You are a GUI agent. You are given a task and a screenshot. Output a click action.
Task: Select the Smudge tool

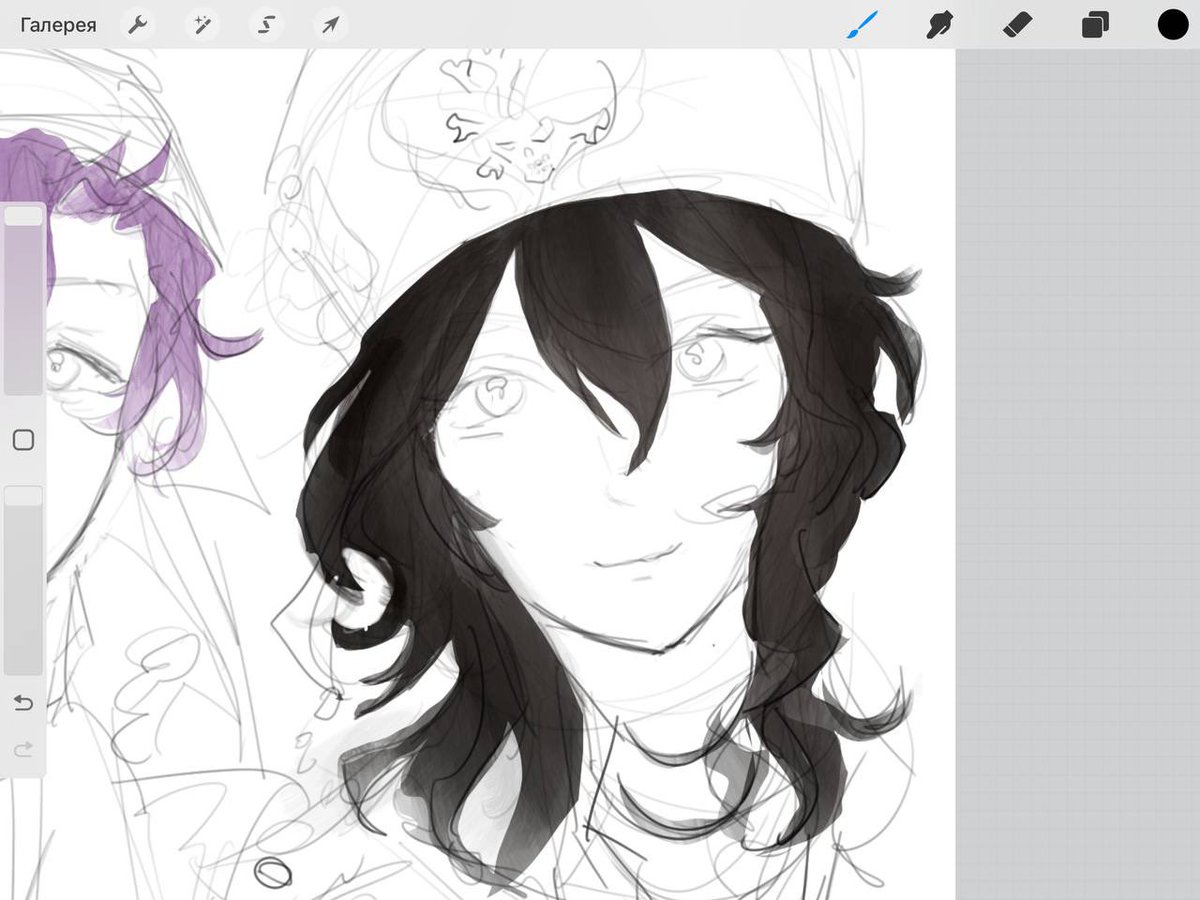(x=938, y=25)
